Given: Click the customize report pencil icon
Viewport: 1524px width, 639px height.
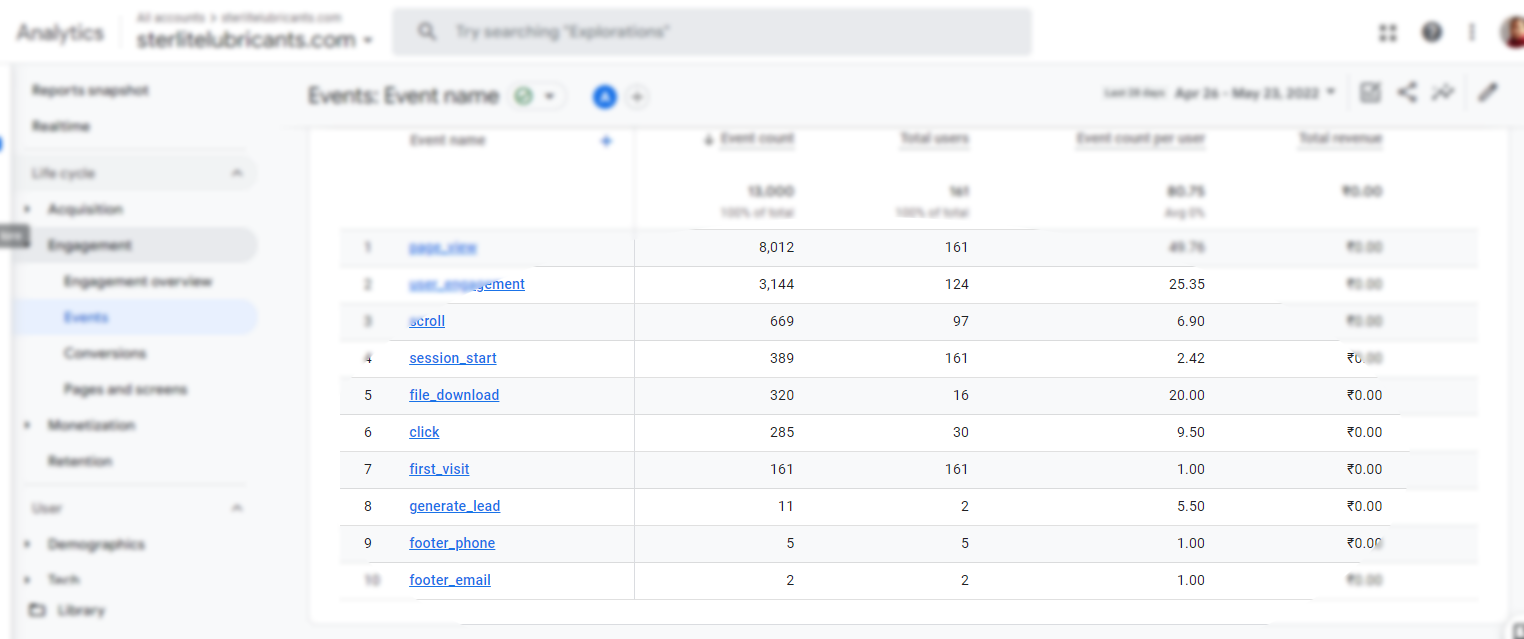Looking at the screenshot, I should tap(1488, 93).
